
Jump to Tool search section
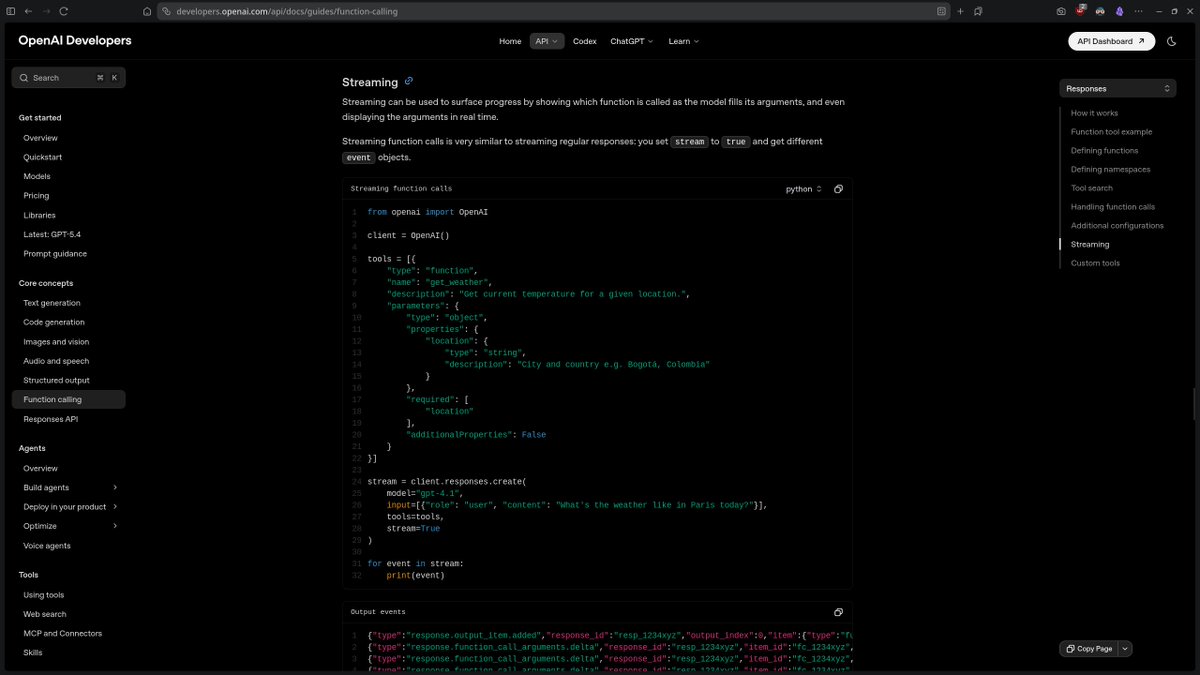1091,188
